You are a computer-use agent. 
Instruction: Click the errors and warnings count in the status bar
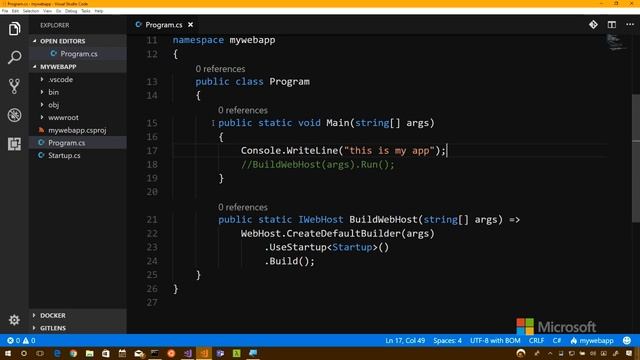(x=21, y=340)
